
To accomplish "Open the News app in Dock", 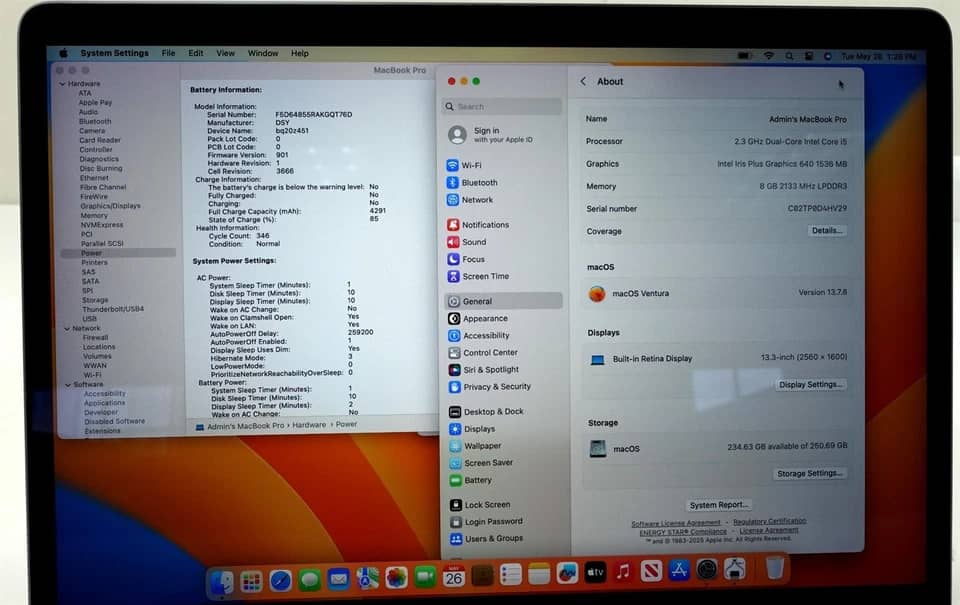I will tap(651, 571).
